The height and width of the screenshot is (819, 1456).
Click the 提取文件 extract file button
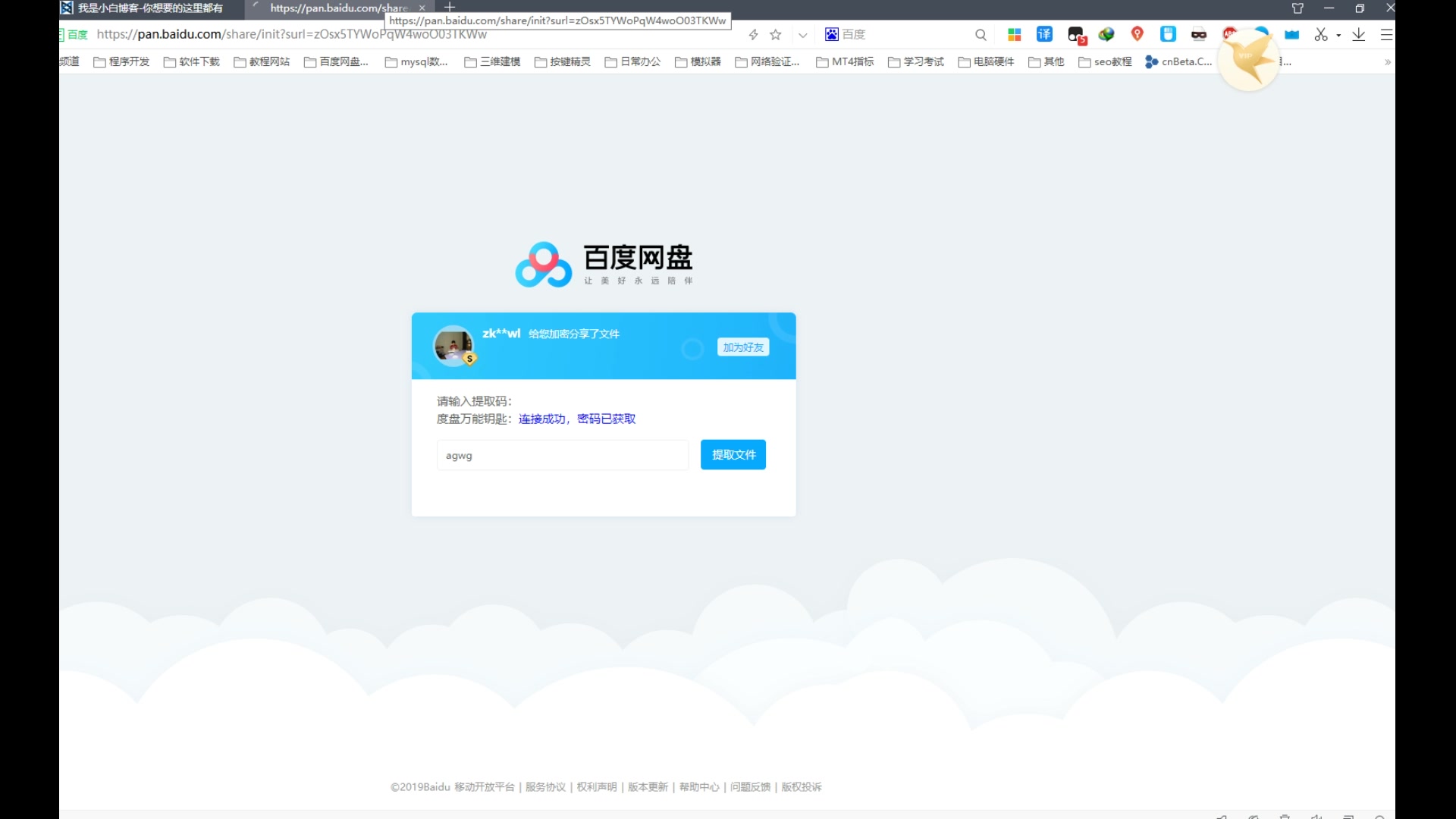(733, 454)
